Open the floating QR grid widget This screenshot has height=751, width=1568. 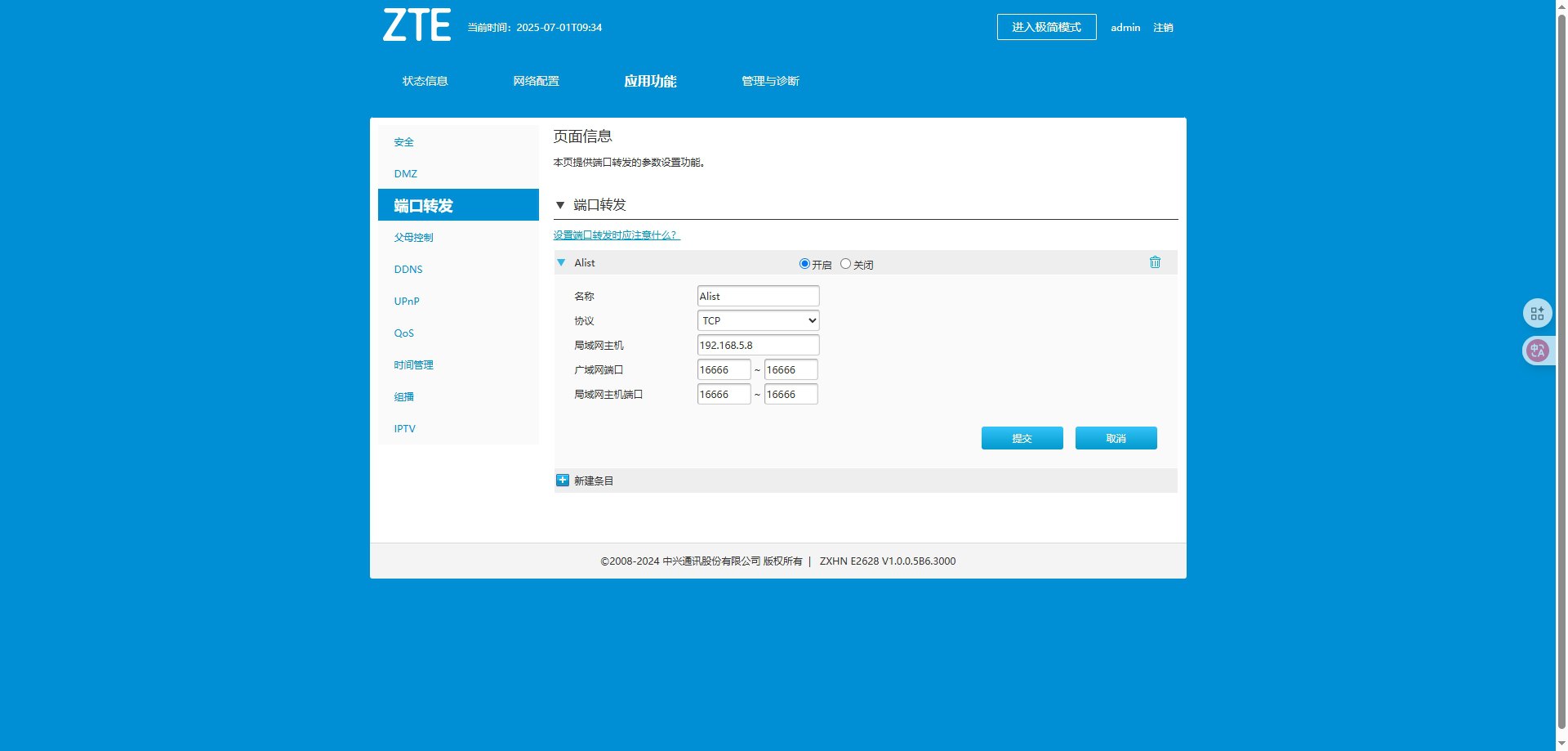(1537, 313)
